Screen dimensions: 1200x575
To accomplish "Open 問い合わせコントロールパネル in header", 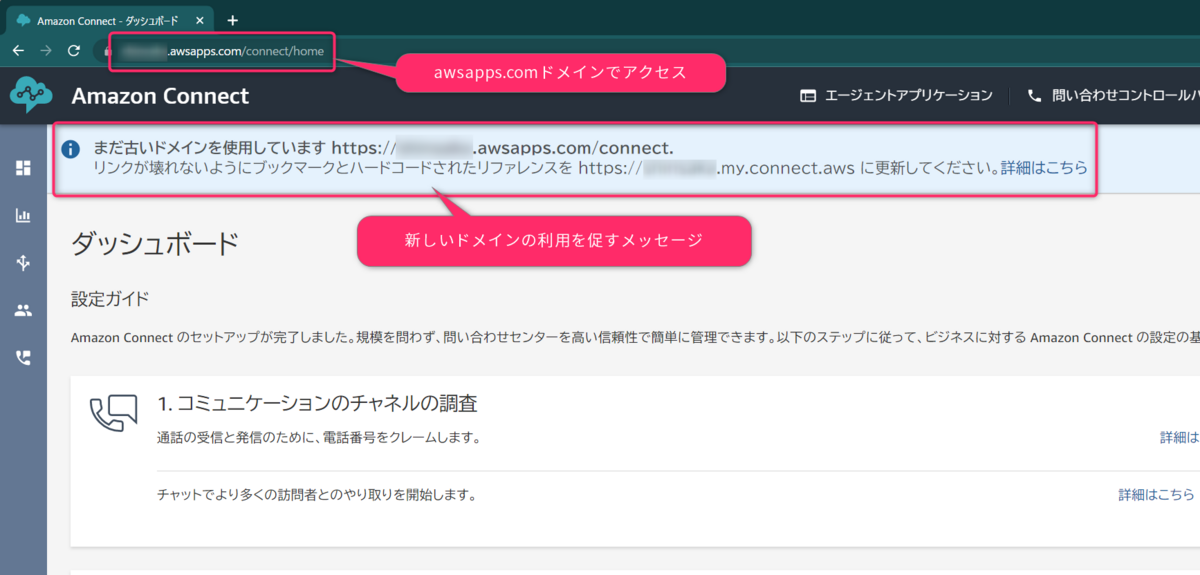I will pyautogui.click(x=1125, y=96).
